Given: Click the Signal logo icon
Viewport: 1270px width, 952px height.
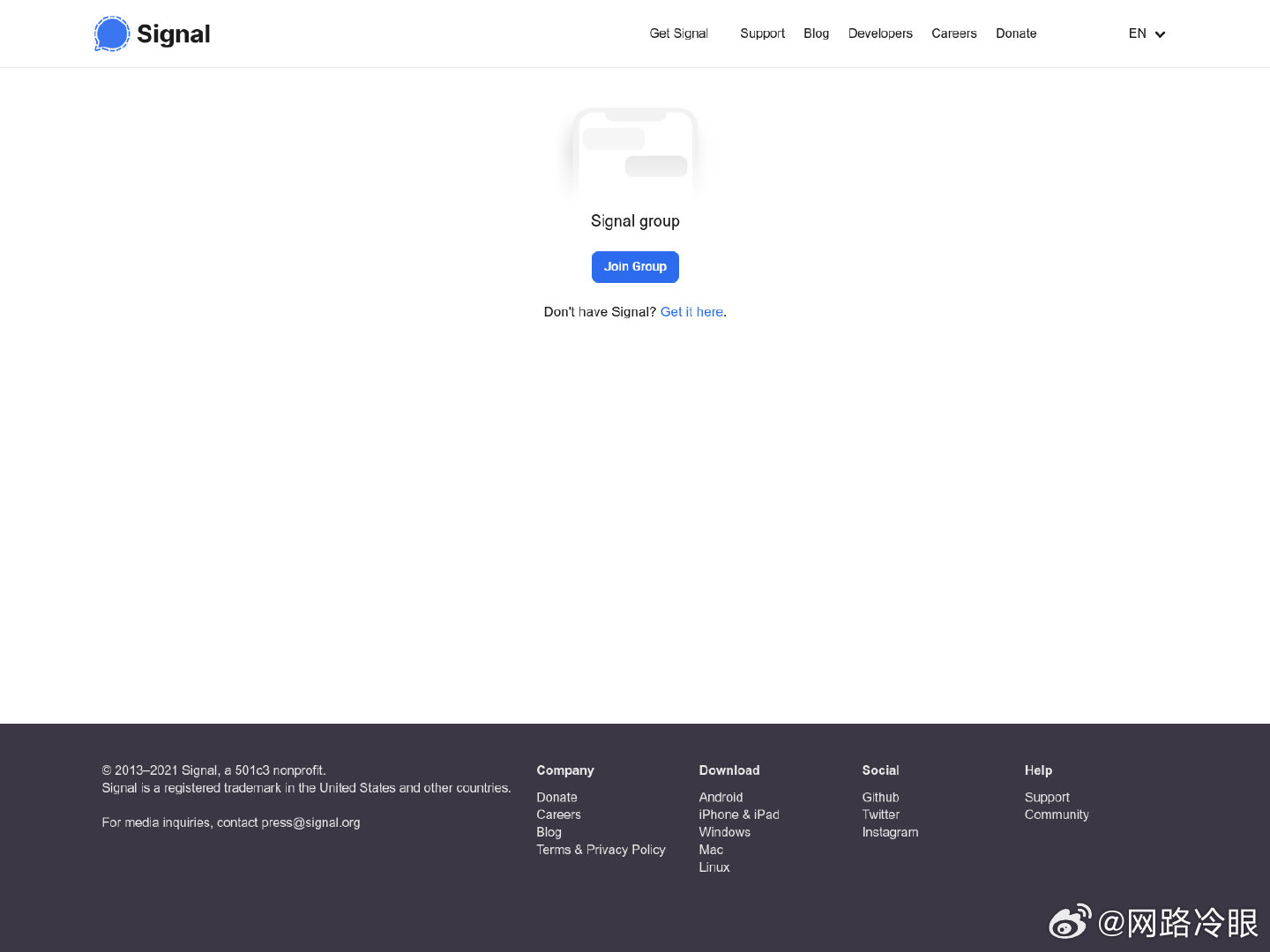Looking at the screenshot, I should coord(112,33).
